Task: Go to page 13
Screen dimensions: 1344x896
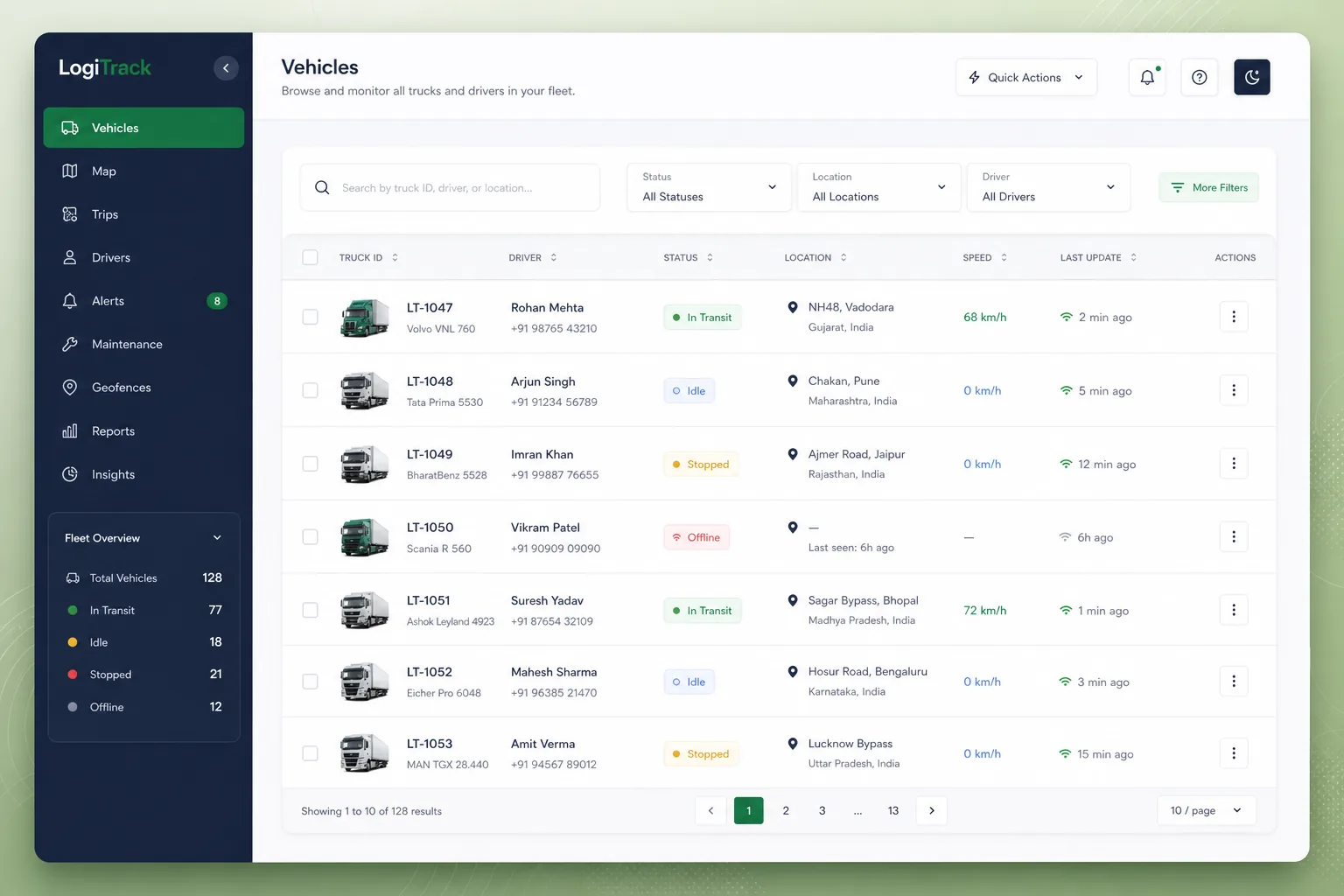Action: pyautogui.click(x=893, y=810)
